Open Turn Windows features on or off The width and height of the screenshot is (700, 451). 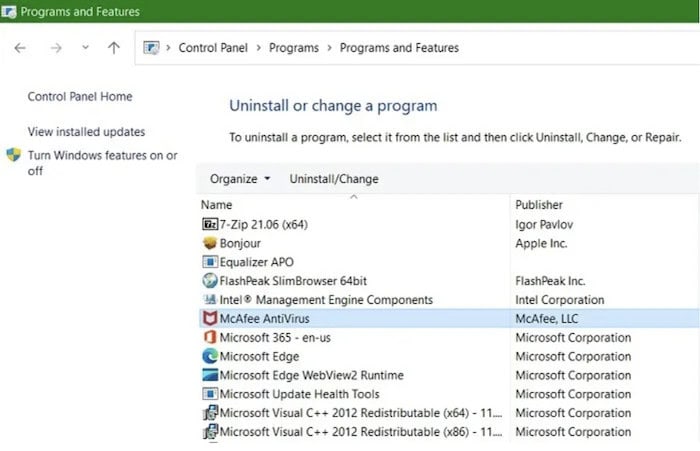[102, 163]
